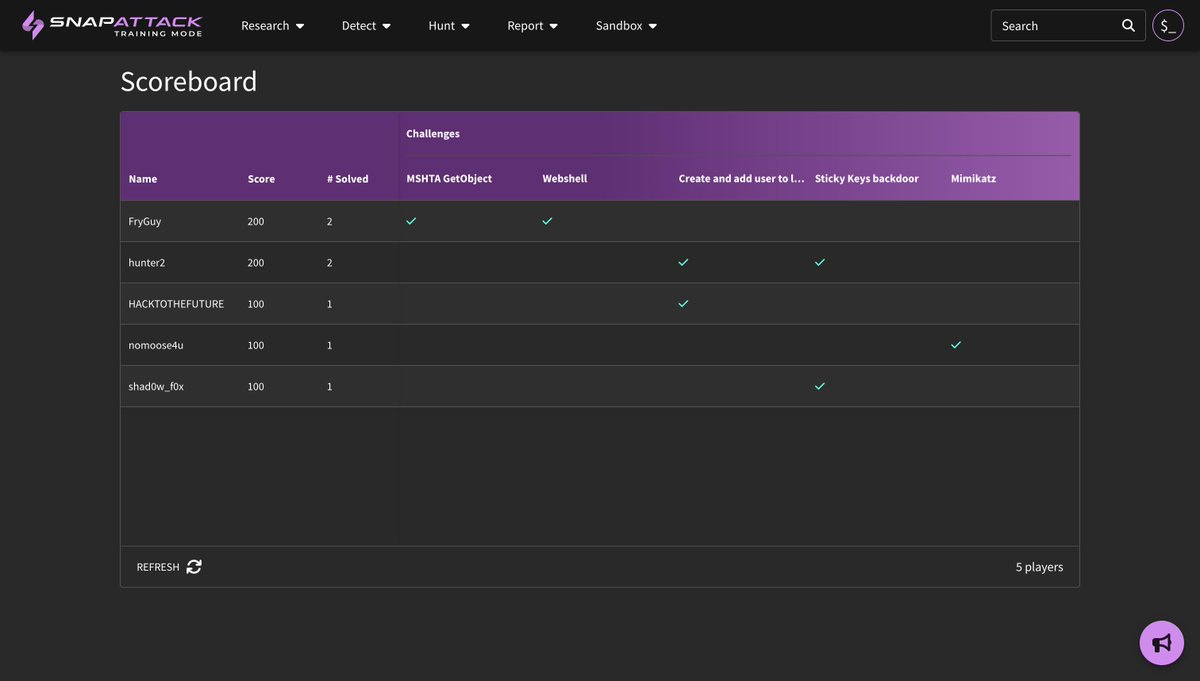
Task: Click nomoose4u's solved count 1
Action: pyautogui.click(x=330, y=345)
